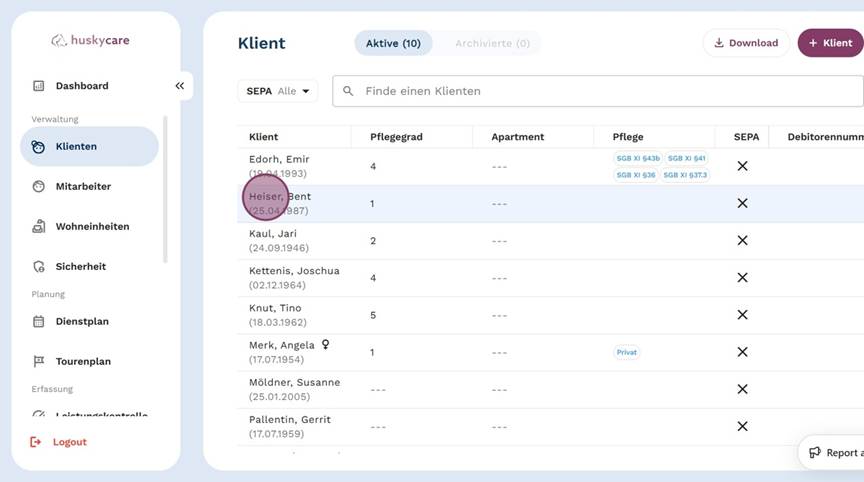This screenshot has height=482, width=864.
Task: Click the Download button
Action: click(x=746, y=43)
